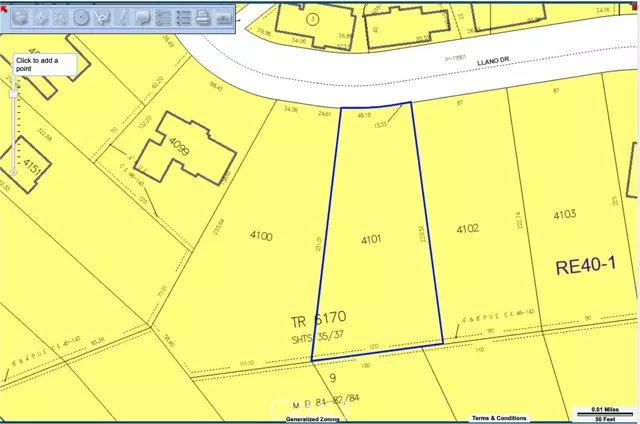Image resolution: width=640 pixels, height=424 pixels.
Task: Click the sparkle-shaped tool icon
Action: coord(60,18)
